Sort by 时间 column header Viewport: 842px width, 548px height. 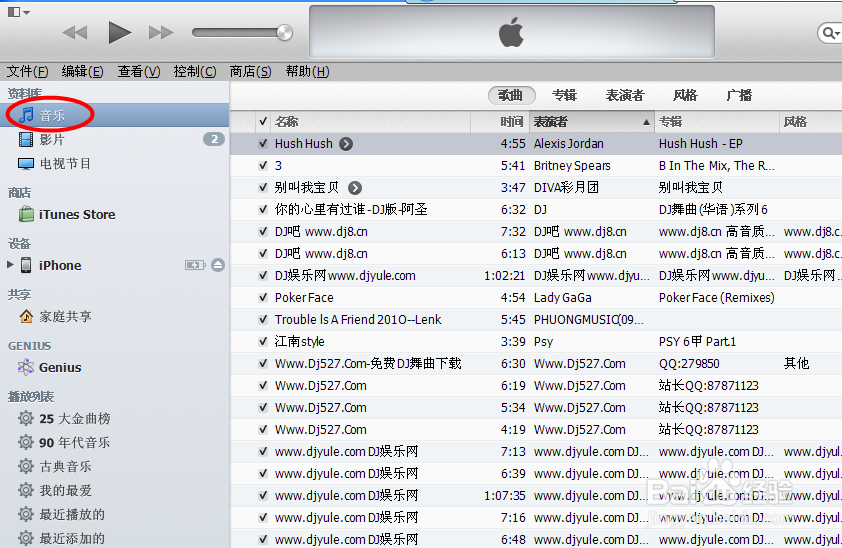tap(499, 122)
